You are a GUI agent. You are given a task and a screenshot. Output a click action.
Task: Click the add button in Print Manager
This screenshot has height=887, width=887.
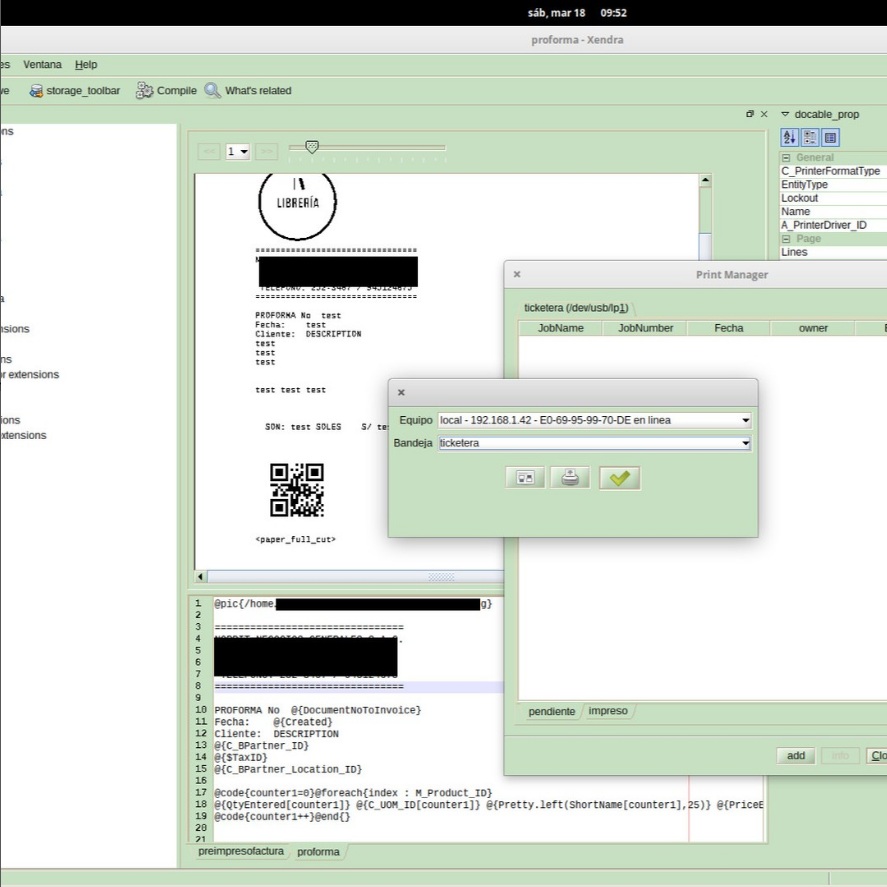pyautogui.click(x=795, y=756)
